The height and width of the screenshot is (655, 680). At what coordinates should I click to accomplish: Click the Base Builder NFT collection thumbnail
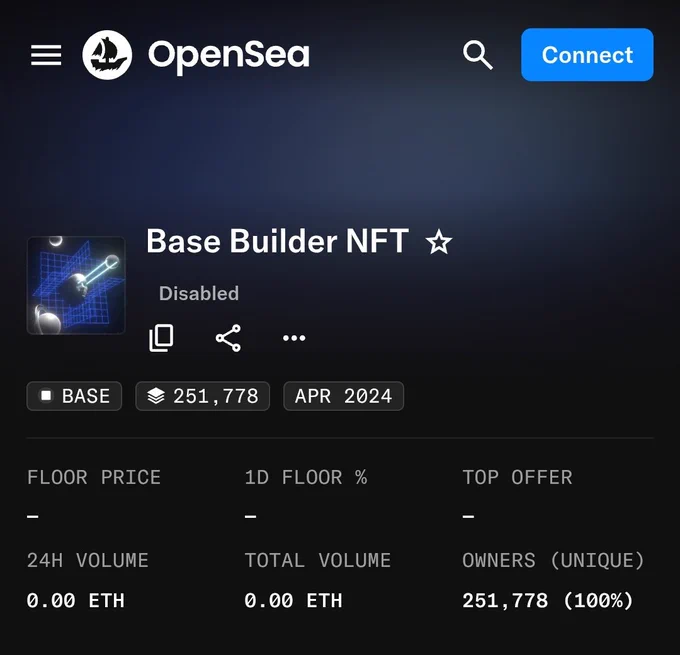[x=76, y=285]
